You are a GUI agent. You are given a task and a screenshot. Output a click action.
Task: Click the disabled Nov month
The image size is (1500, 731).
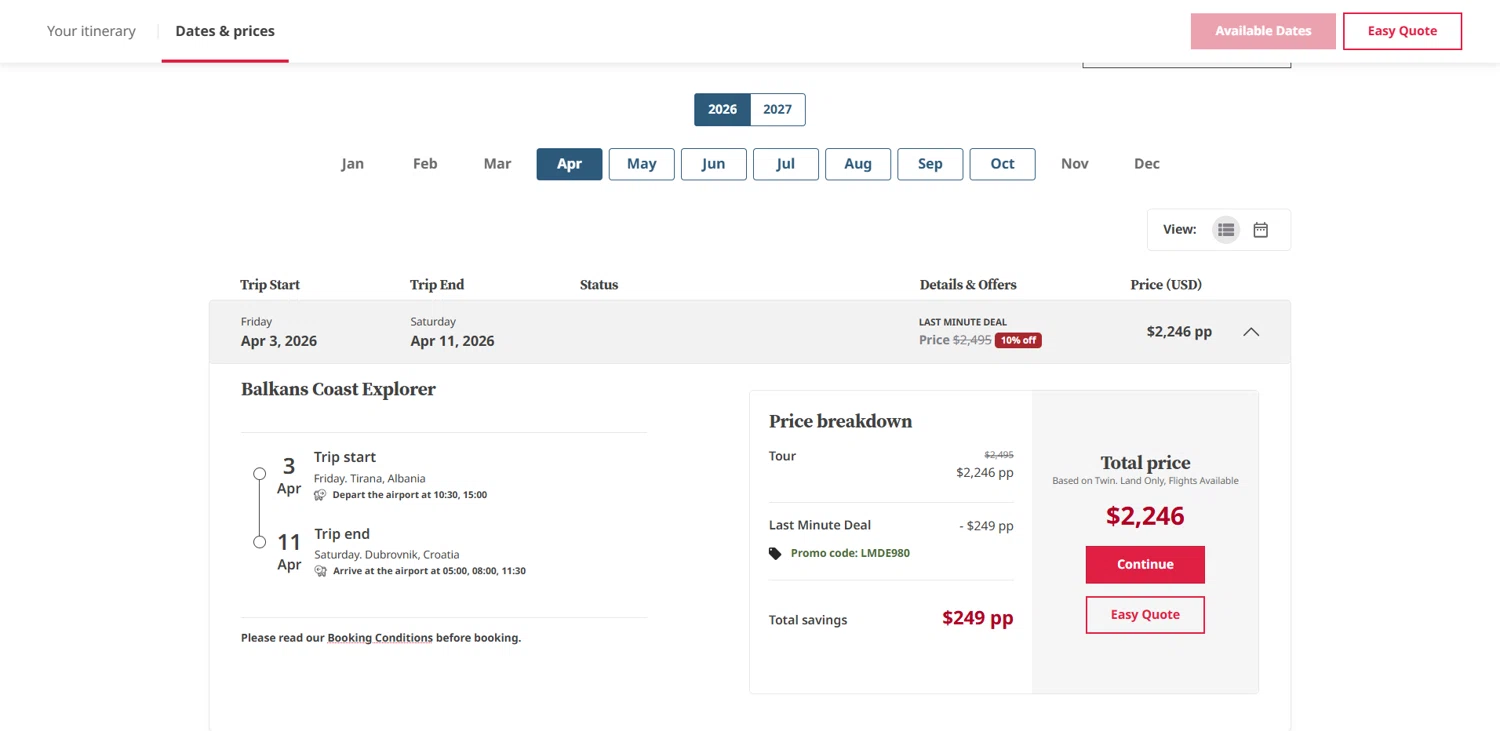point(1075,164)
